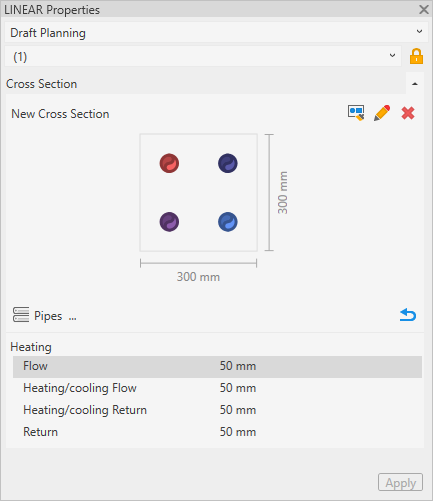The width and height of the screenshot is (433, 501).
Task: Click the Pipes list icon
Action: pos(21,315)
